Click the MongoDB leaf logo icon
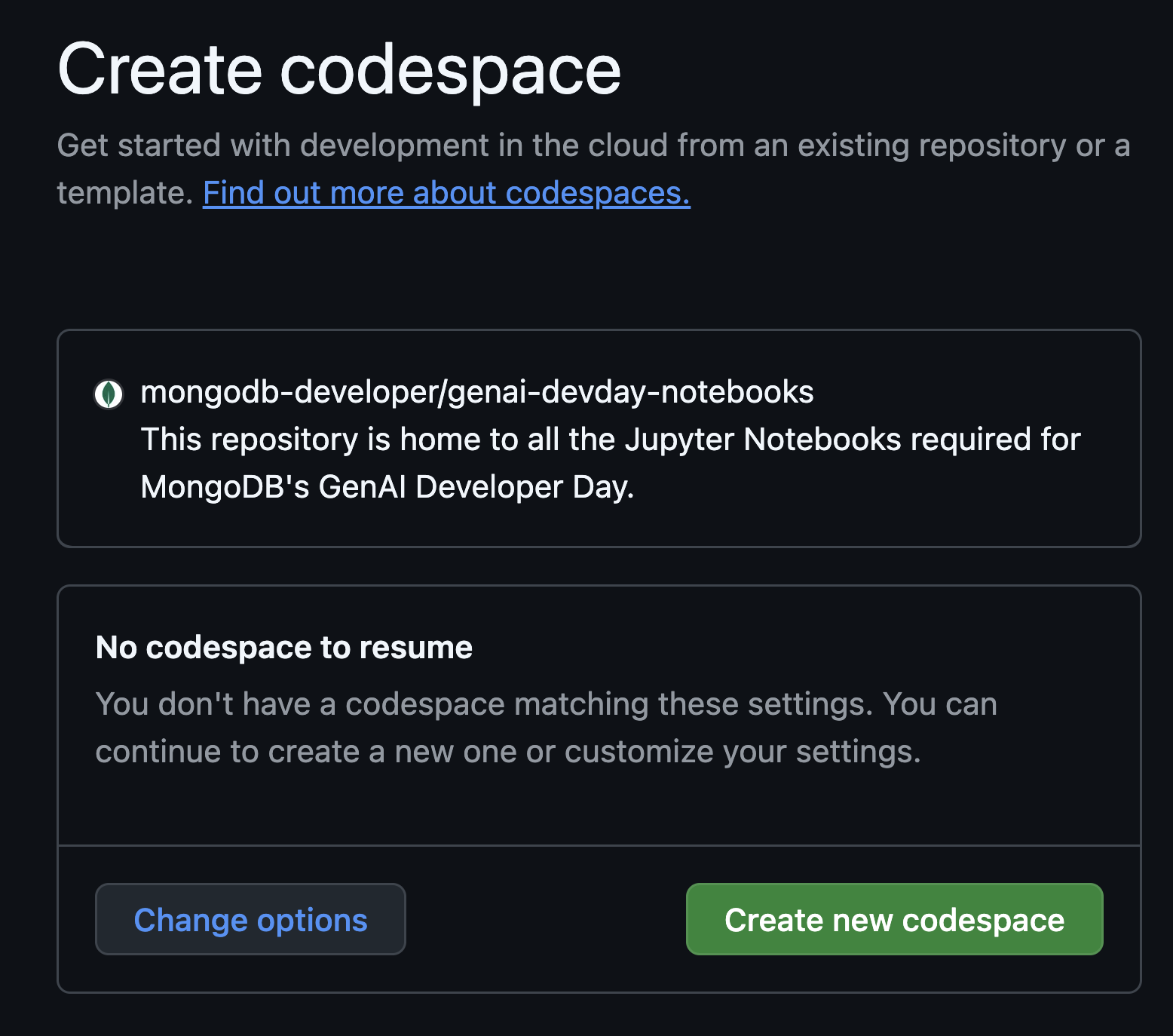Image resolution: width=1173 pixels, height=1036 pixels. tap(109, 394)
